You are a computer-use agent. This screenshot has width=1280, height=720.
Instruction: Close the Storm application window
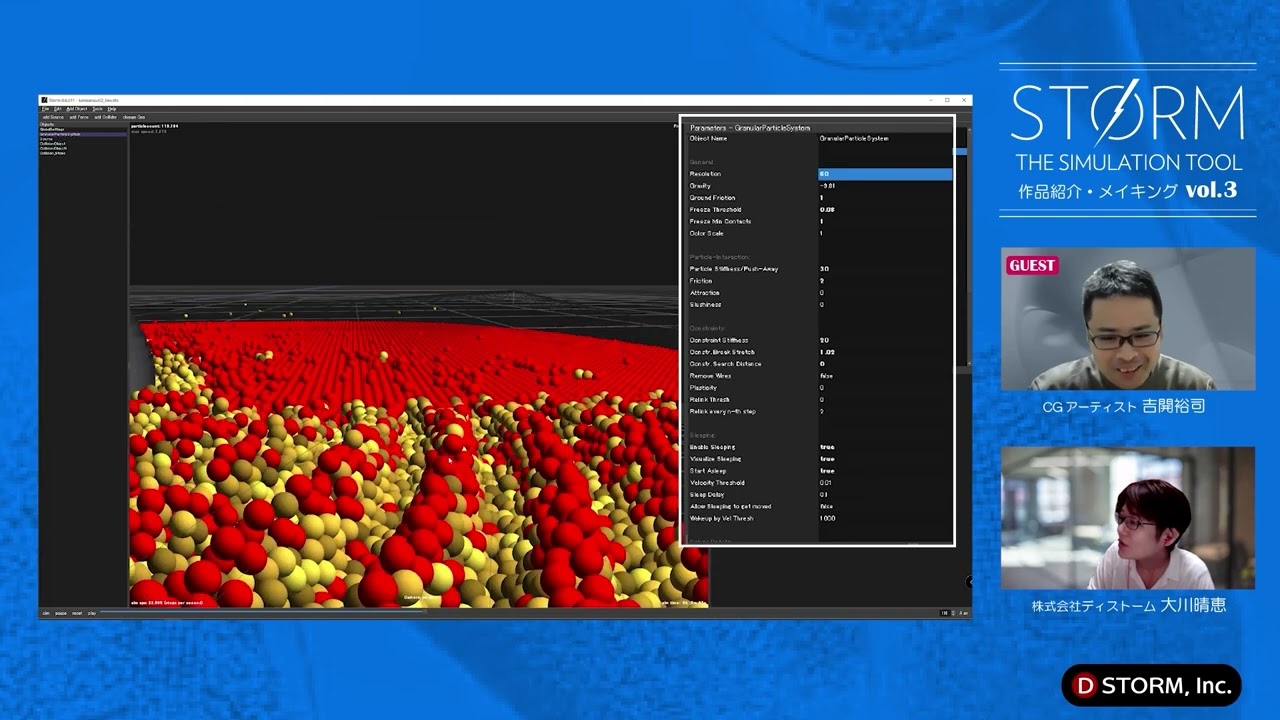pos(964,100)
